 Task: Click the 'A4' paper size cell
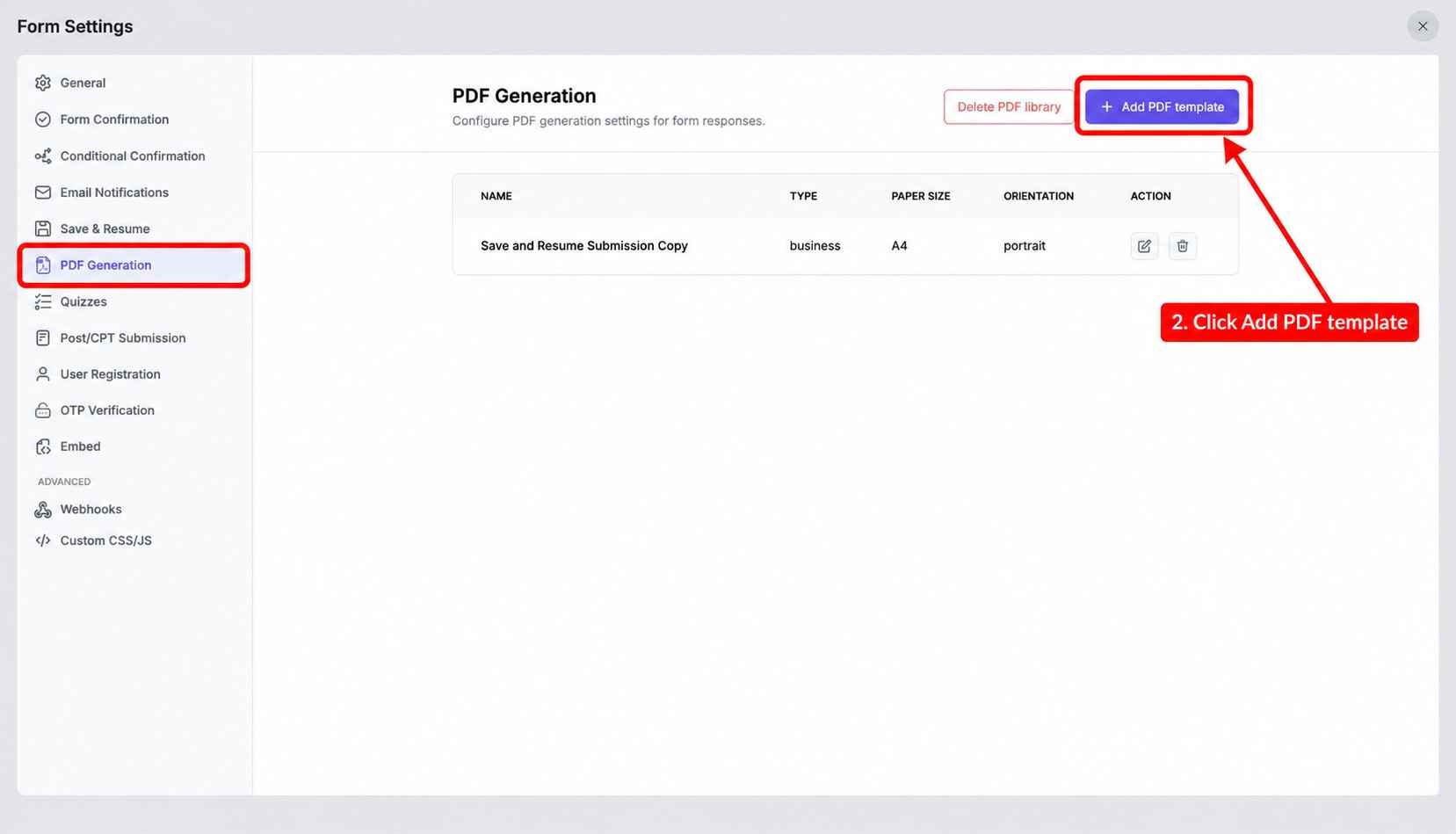(x=899, y=246)
